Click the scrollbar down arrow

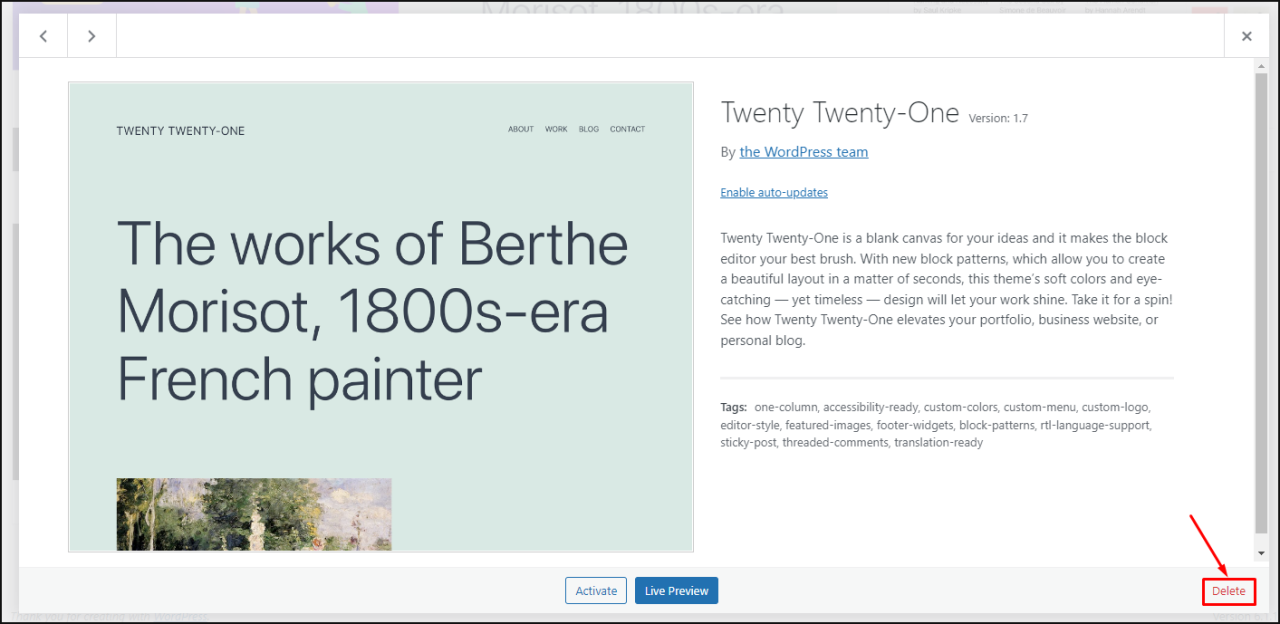tap(1261, 553)
